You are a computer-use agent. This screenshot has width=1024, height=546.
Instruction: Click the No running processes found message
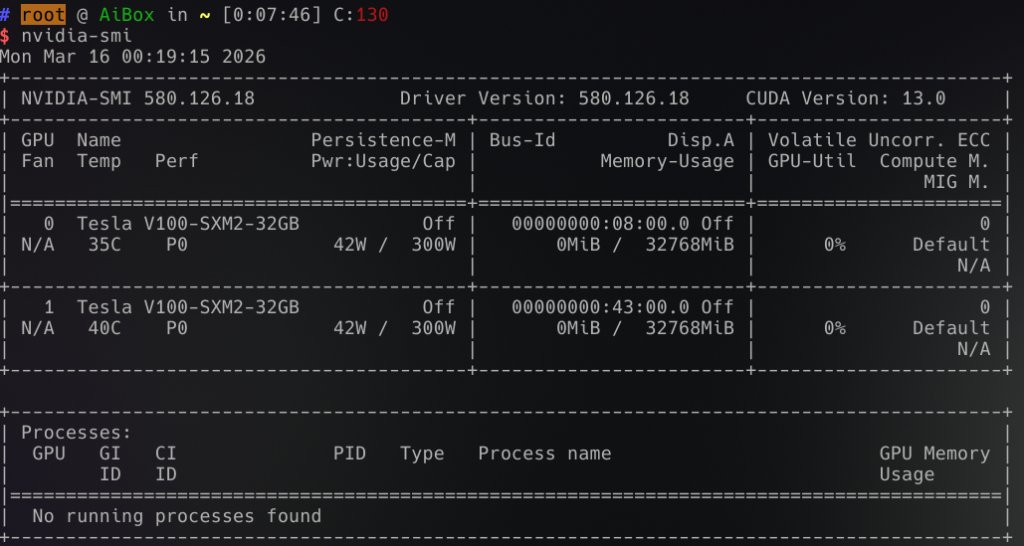tap(177, 516)
